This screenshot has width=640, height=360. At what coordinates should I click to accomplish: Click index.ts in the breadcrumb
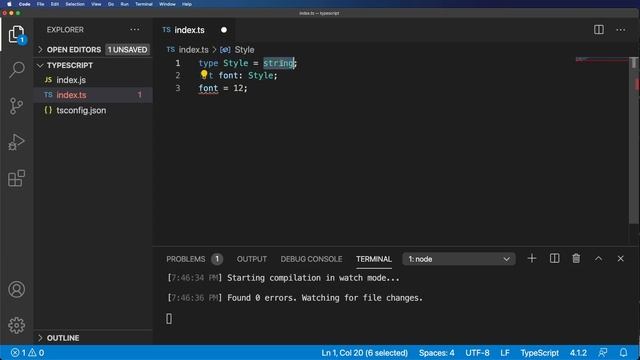193,50
